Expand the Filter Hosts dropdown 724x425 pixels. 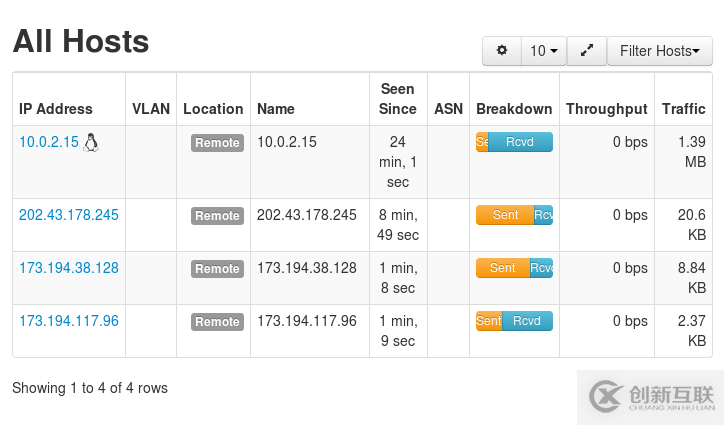(659, 51)
